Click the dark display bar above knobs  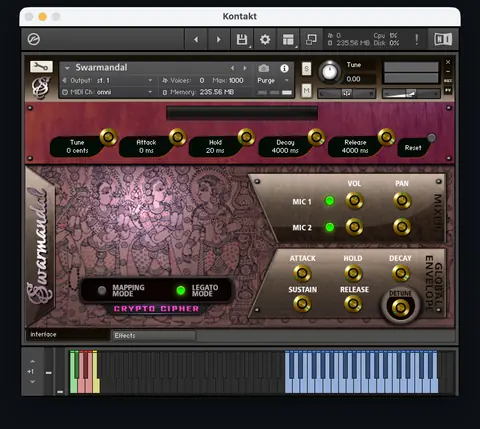[x=242, y=113]
